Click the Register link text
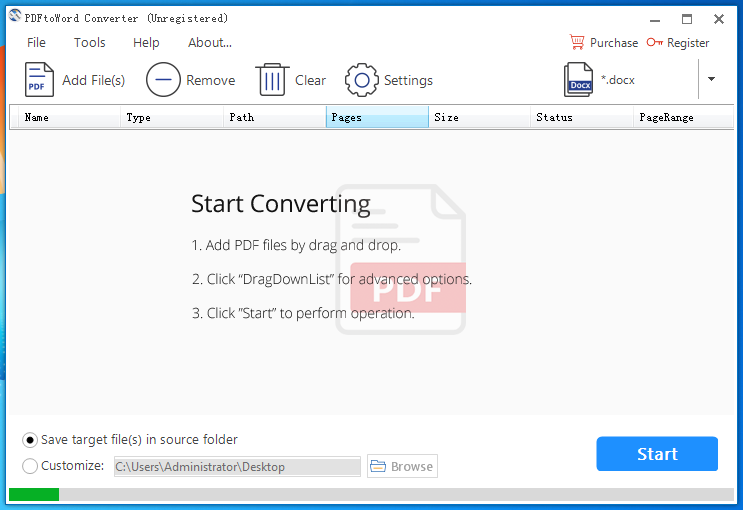 click(688, 43)
